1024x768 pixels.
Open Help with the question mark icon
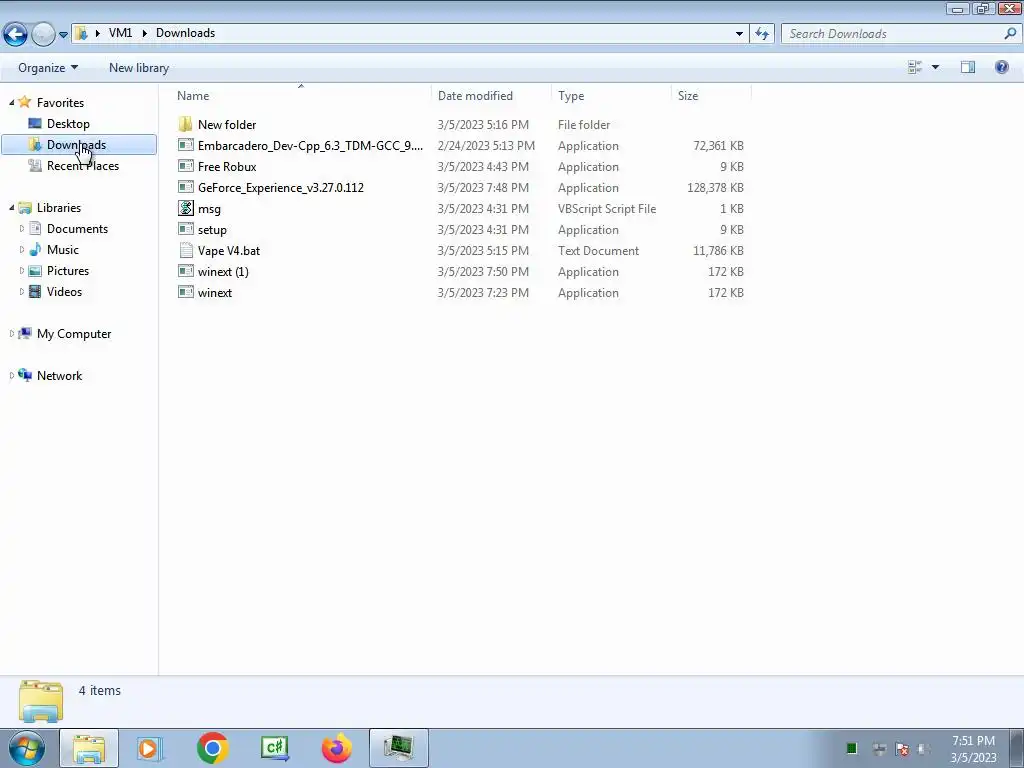(x=1001, y=67)
